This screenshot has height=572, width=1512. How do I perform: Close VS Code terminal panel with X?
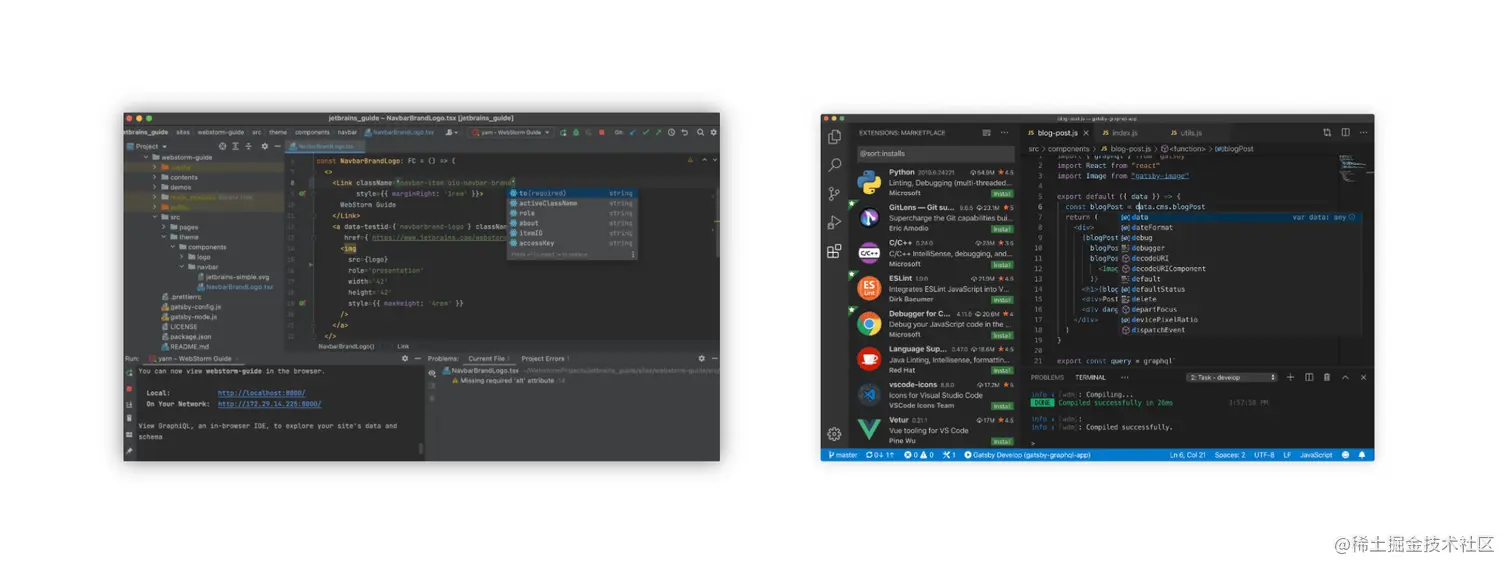click(x=1363, y=377)
